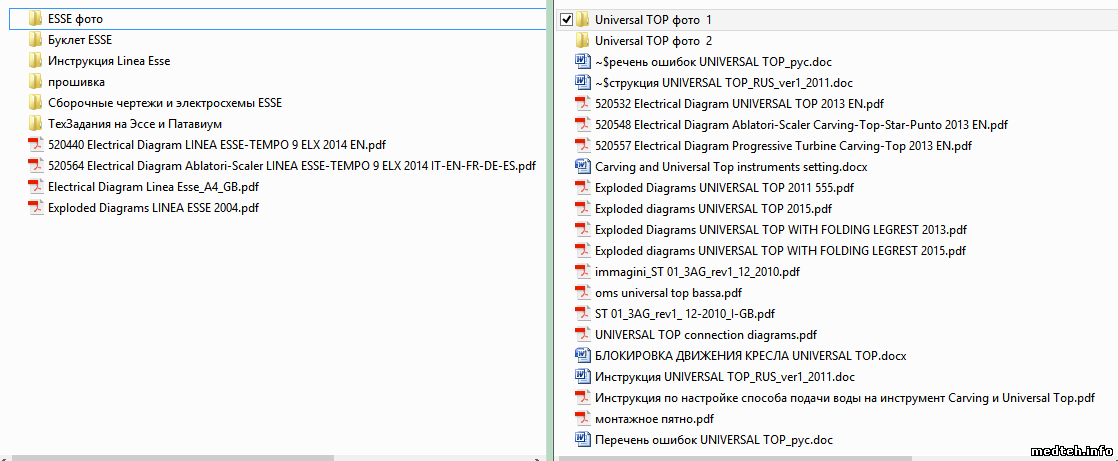
Task: Click the PDF icon of монтажное пятно.pdf
Action: [582, 418]
